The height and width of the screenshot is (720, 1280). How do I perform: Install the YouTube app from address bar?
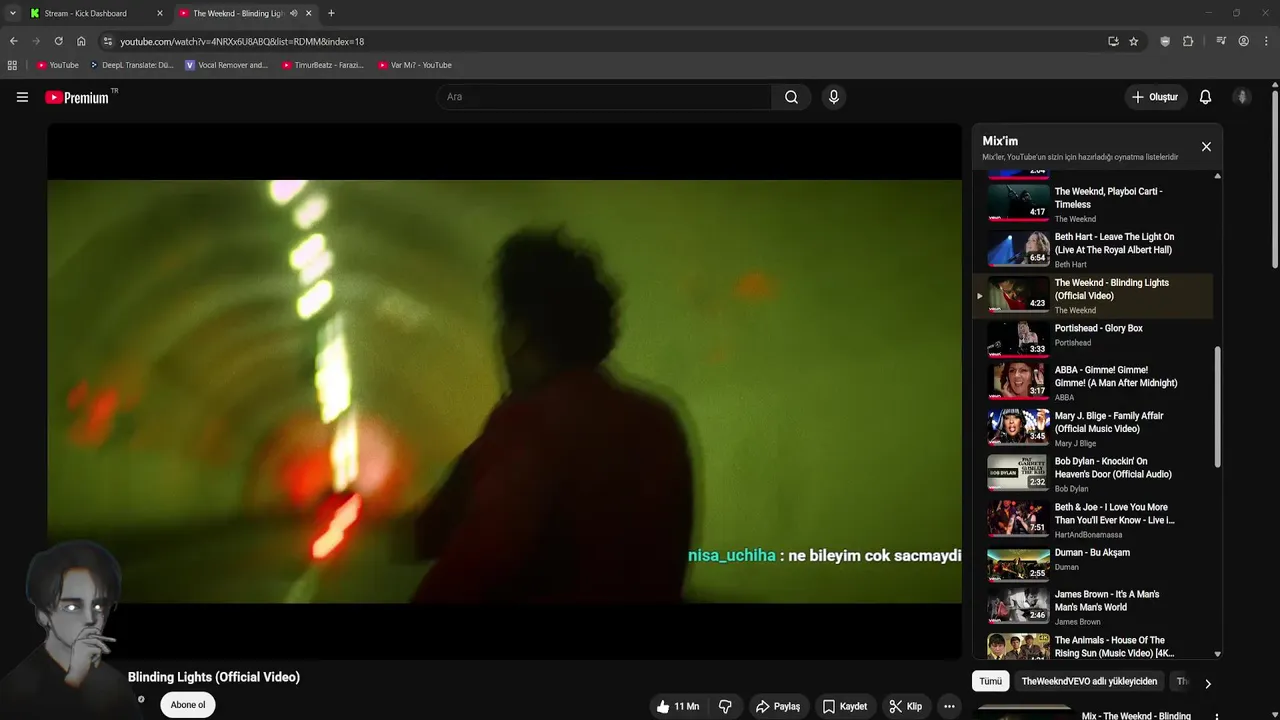[x=1113, y=41]
